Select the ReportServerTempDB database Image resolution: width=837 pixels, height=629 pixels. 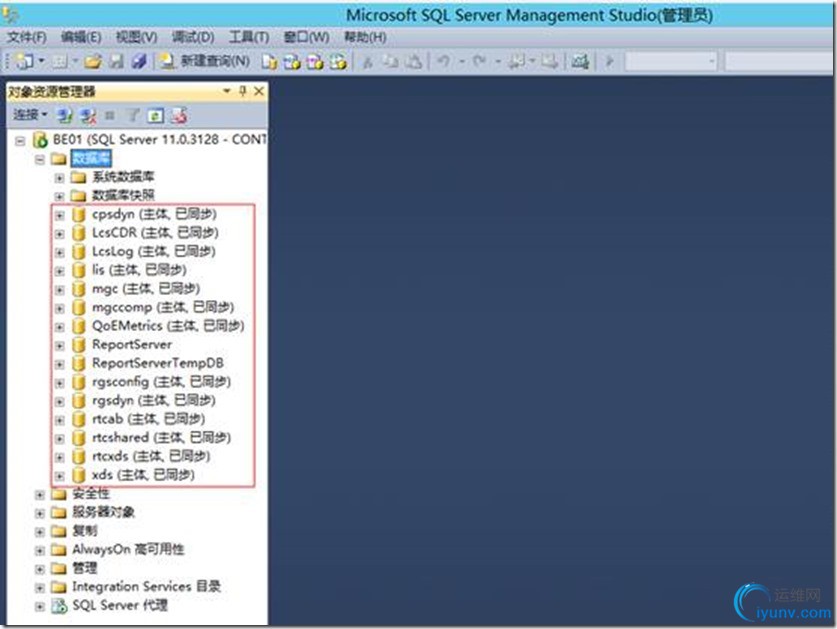[157, 363]
